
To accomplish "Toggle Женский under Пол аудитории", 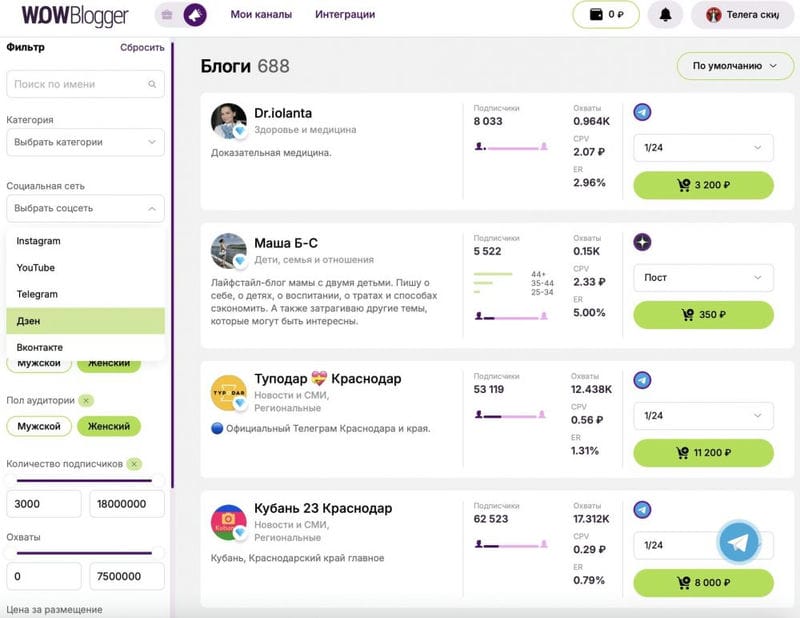I will point(109,426).
